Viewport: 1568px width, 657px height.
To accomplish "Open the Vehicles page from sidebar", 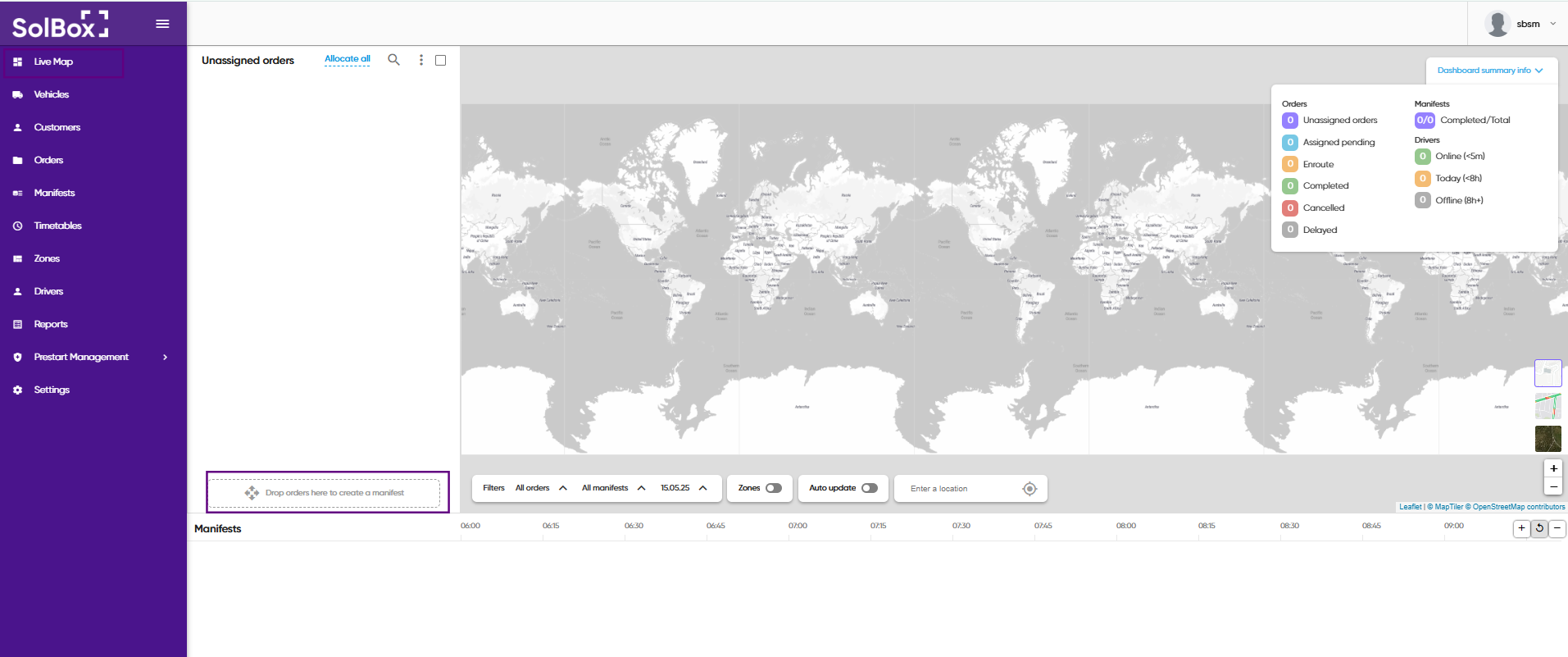I will (x=52, y=94).
